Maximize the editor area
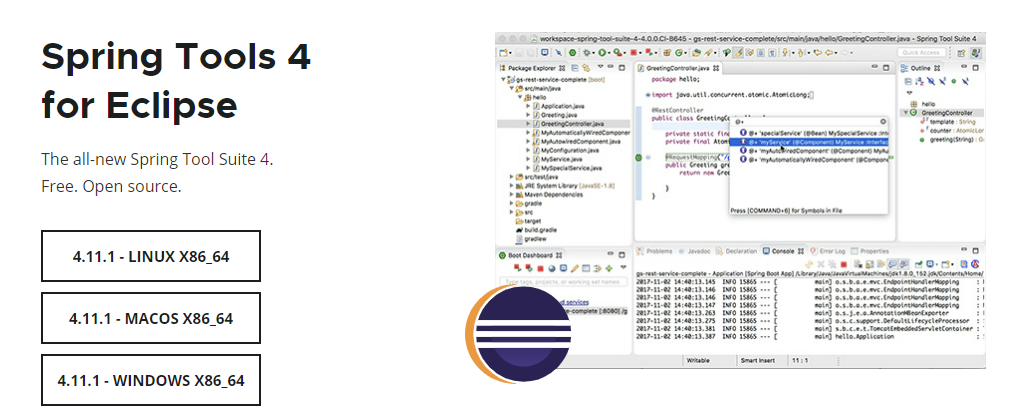Screen dimensions: 1017x420 (886, 68)
